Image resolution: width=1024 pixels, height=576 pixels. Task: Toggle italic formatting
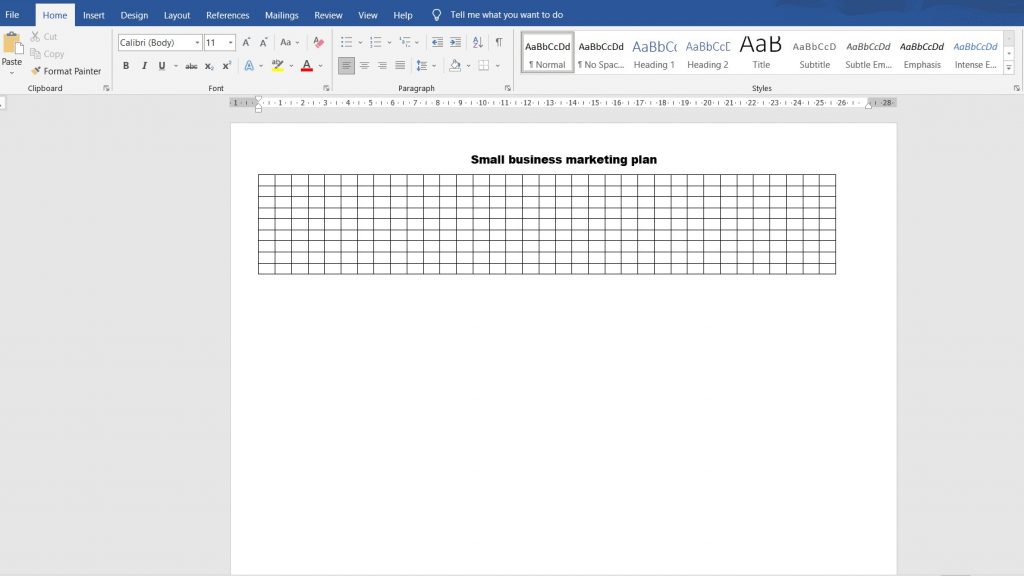[143, 65]
